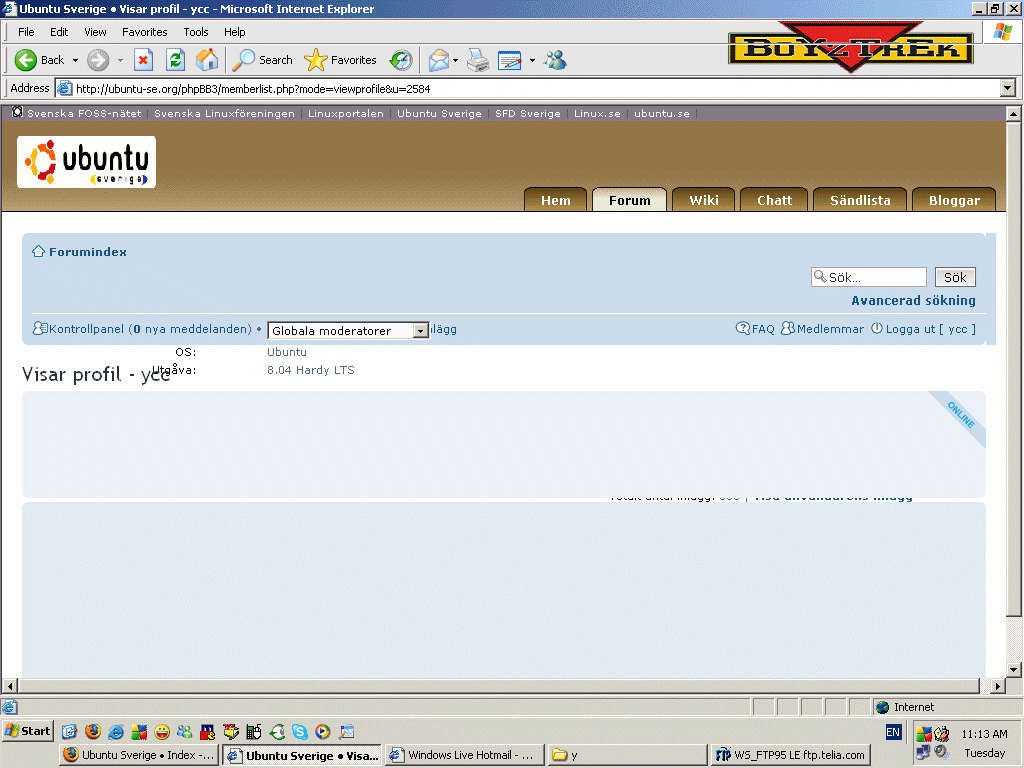Open the Globala moderatorer combo box

(348, 330)
